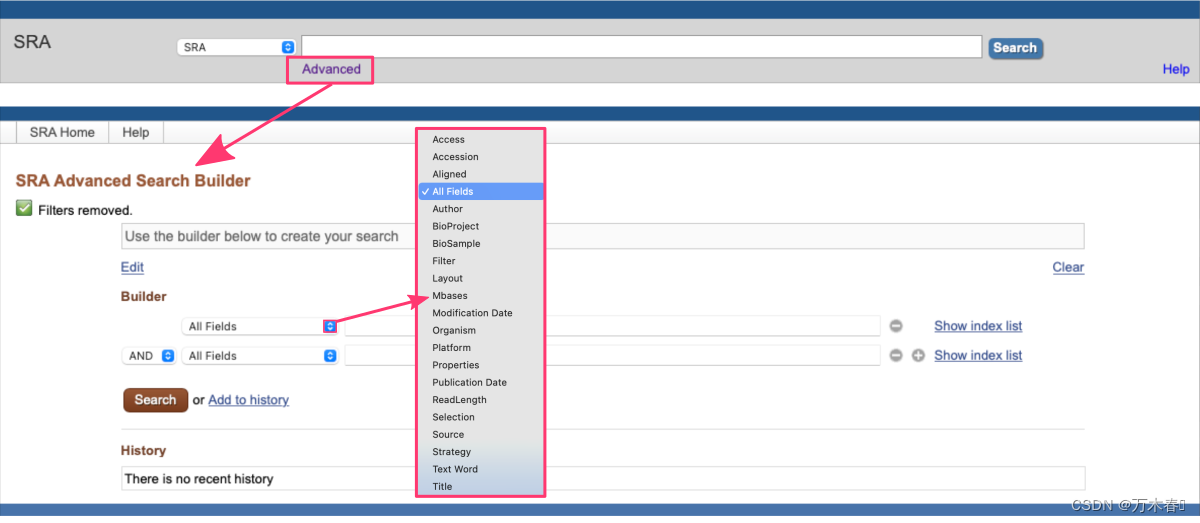This screenshot has width=1200, height=523.
Task: Click the 'Filters removed.' message
Action: point(85,210)
